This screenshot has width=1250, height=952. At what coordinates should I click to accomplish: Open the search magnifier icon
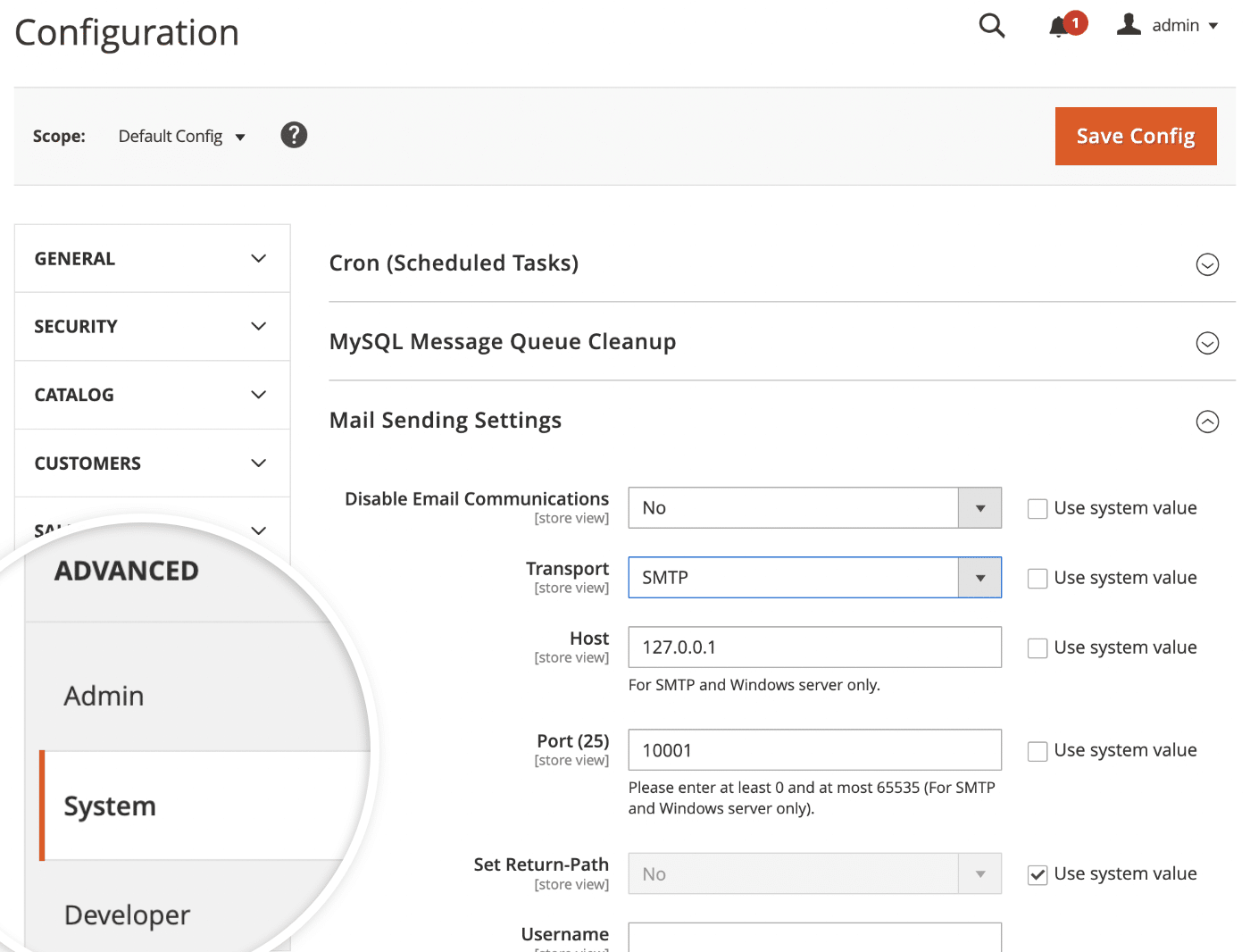pos(991,25)
